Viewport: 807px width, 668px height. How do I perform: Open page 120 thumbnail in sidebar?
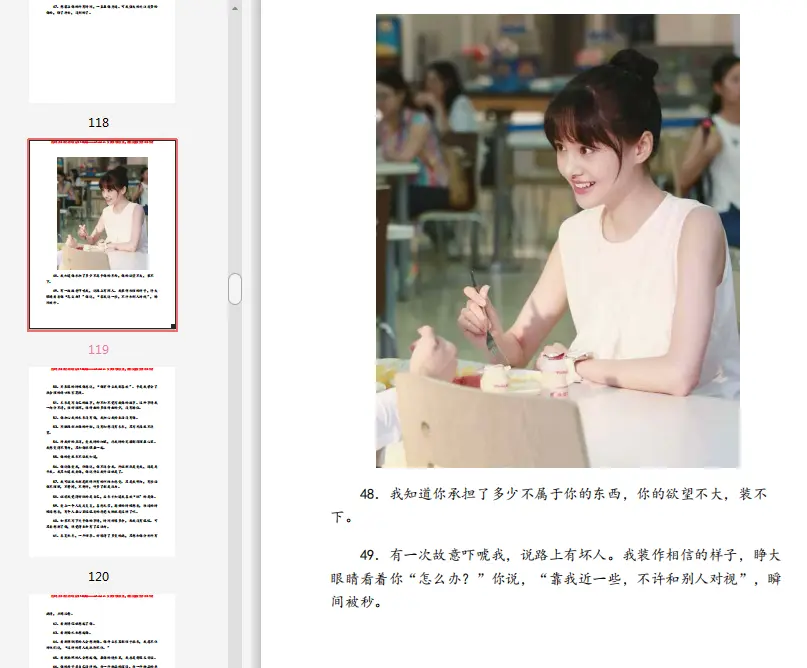102,462
